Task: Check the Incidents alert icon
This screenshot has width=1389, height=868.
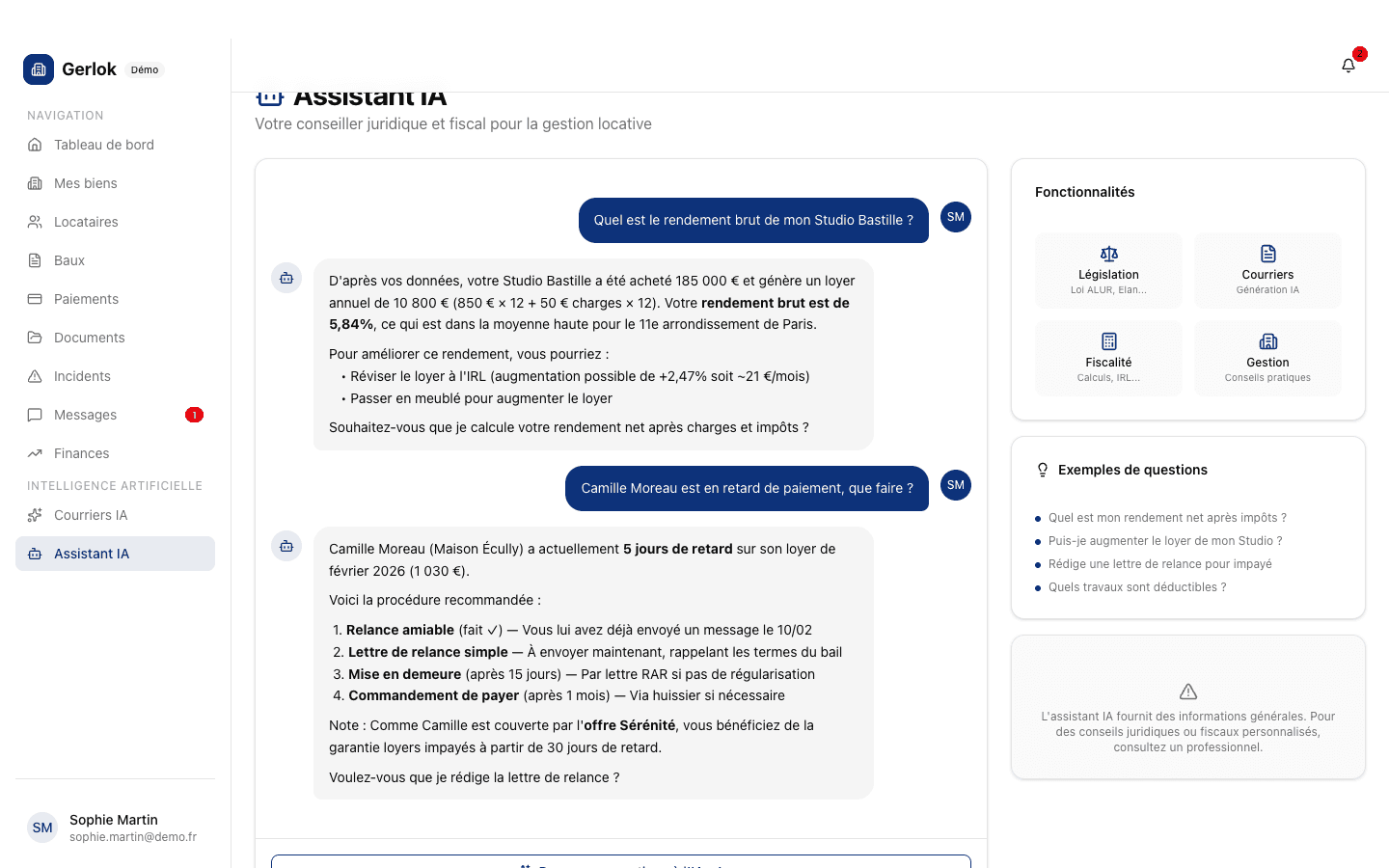Action: coord(35,375)
